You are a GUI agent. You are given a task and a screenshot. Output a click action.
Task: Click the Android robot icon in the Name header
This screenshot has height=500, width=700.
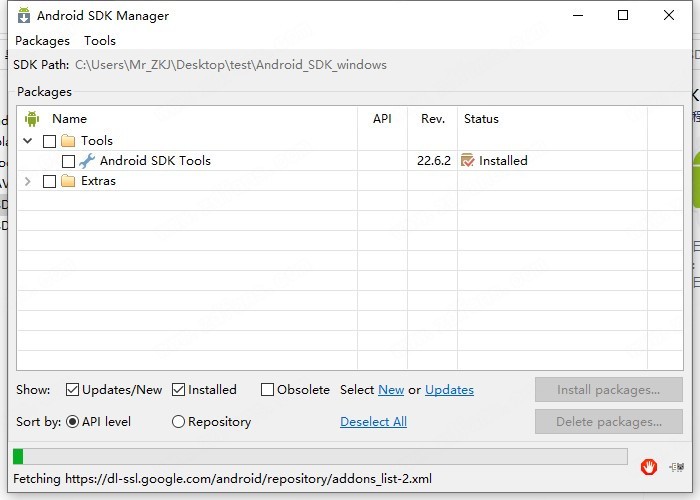point(32,119)
